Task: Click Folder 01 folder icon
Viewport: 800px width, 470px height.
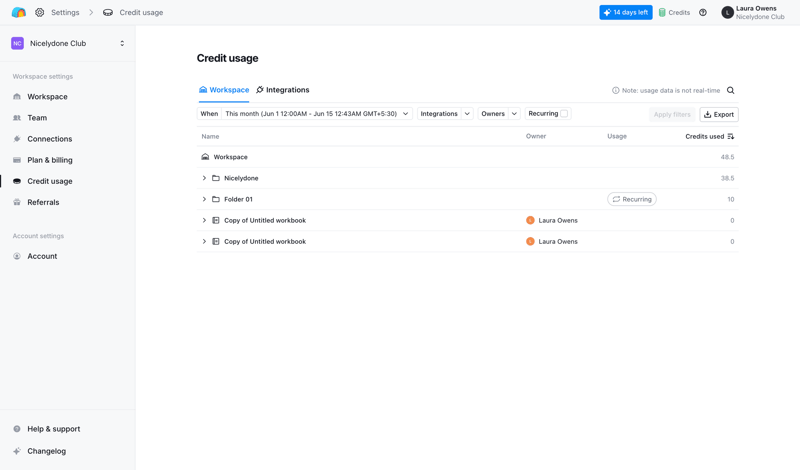Action: click(x=216, y=199)
